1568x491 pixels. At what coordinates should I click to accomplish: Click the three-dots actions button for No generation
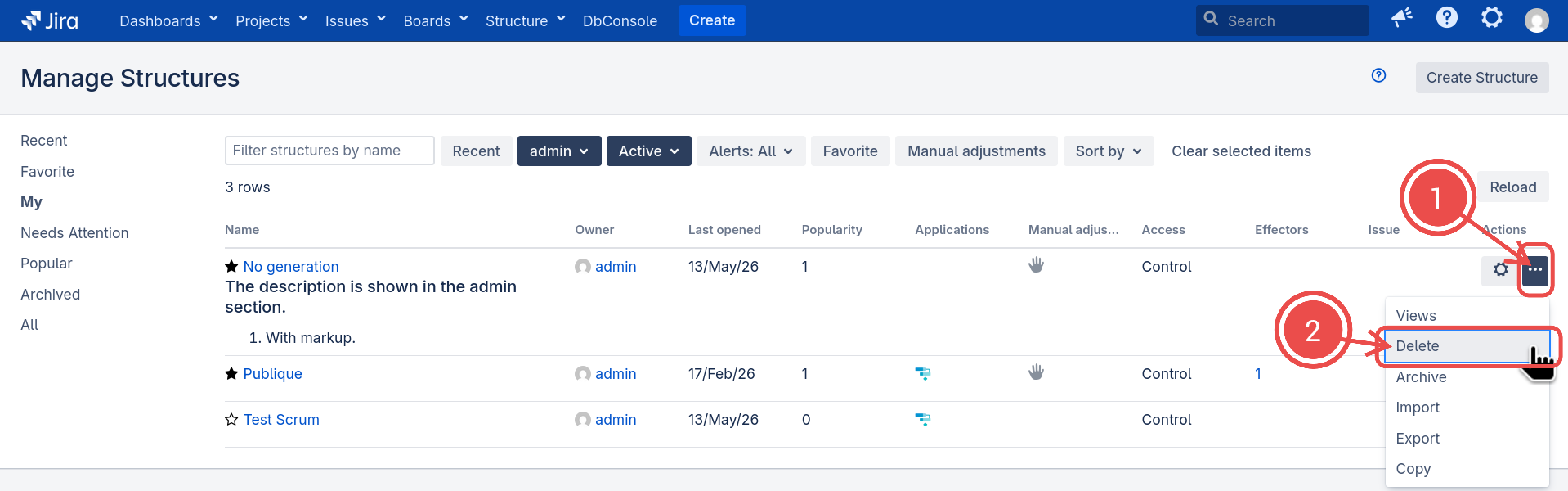point(1535,269)
